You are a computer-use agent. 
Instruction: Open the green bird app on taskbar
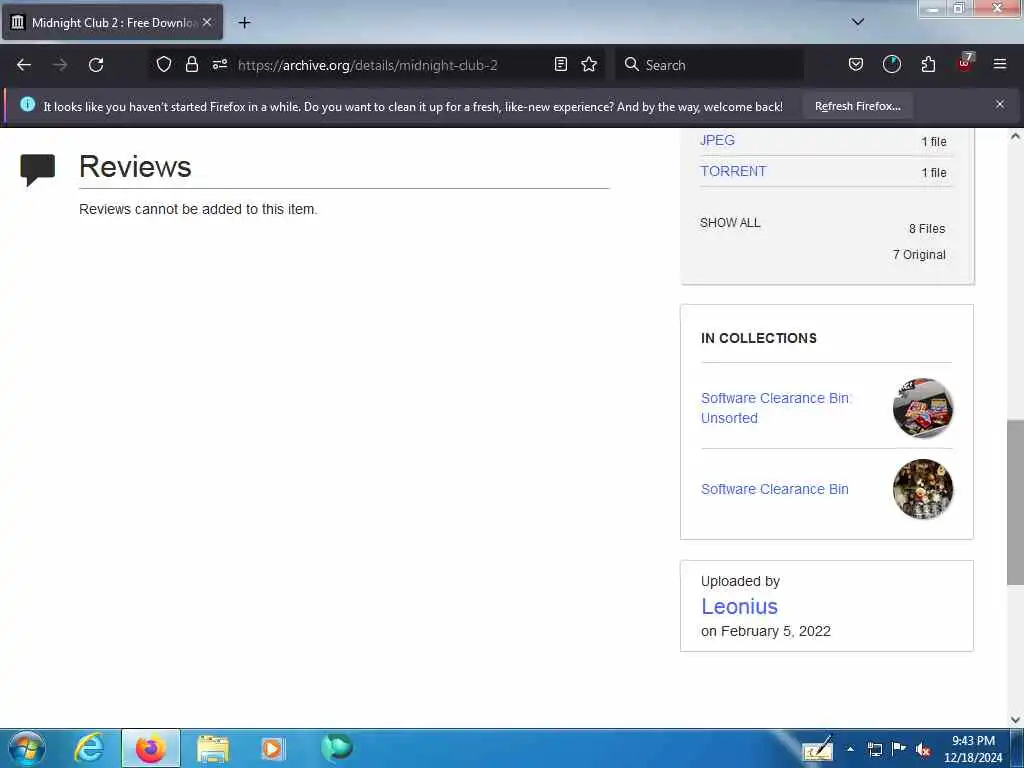point(336,748)
